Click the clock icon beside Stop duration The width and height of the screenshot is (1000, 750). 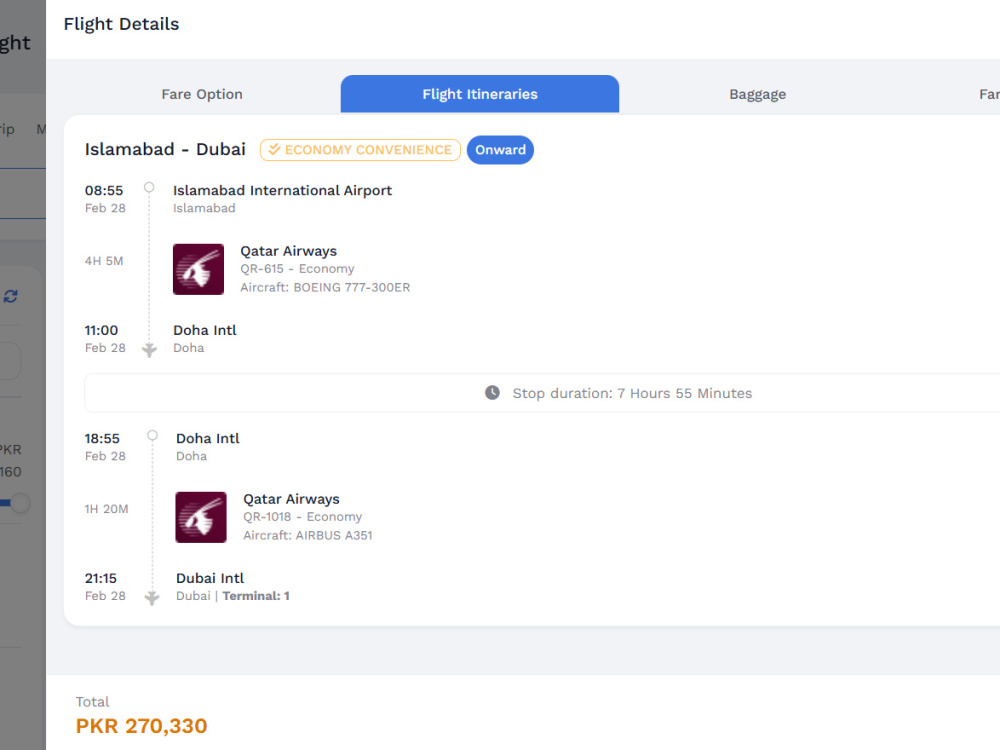click(492, 393)
